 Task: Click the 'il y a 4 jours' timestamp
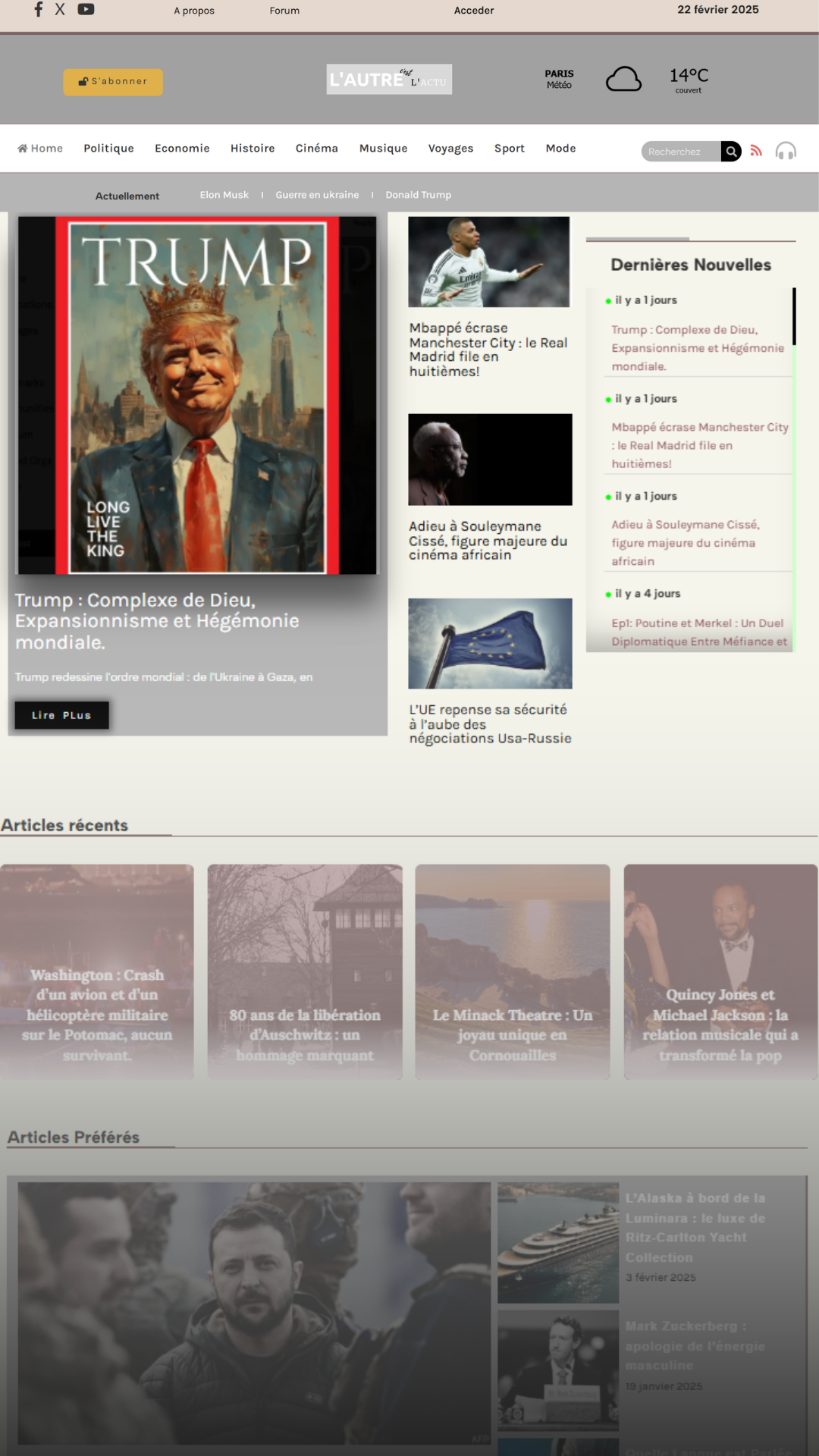click(x=648, y=594)
